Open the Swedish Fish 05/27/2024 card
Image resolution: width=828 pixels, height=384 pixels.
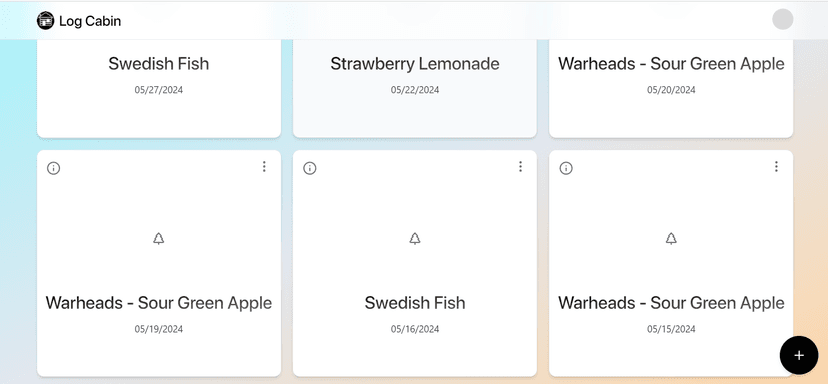click(x=158, y=89)
